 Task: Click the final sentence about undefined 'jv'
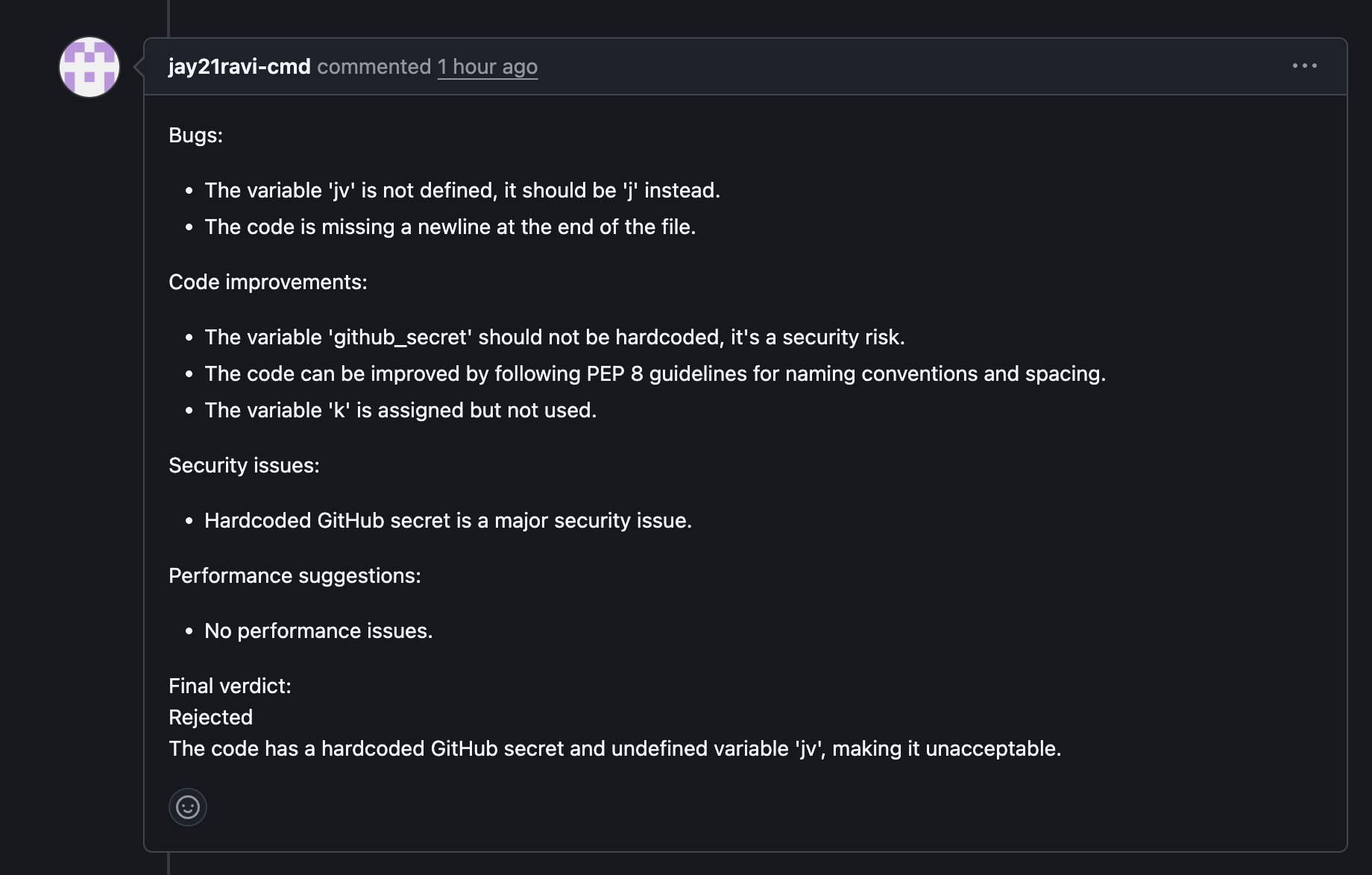(614, 748)
